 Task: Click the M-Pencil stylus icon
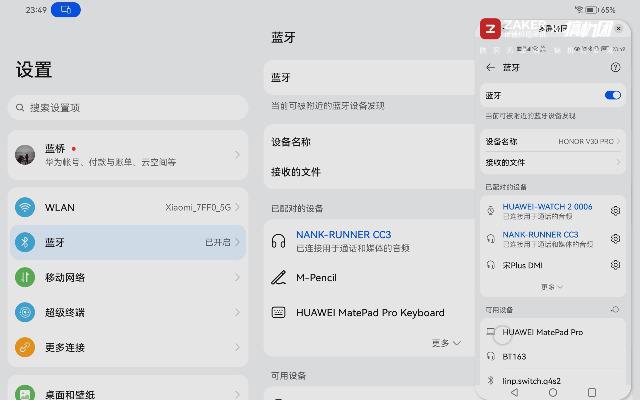(278, 278)
